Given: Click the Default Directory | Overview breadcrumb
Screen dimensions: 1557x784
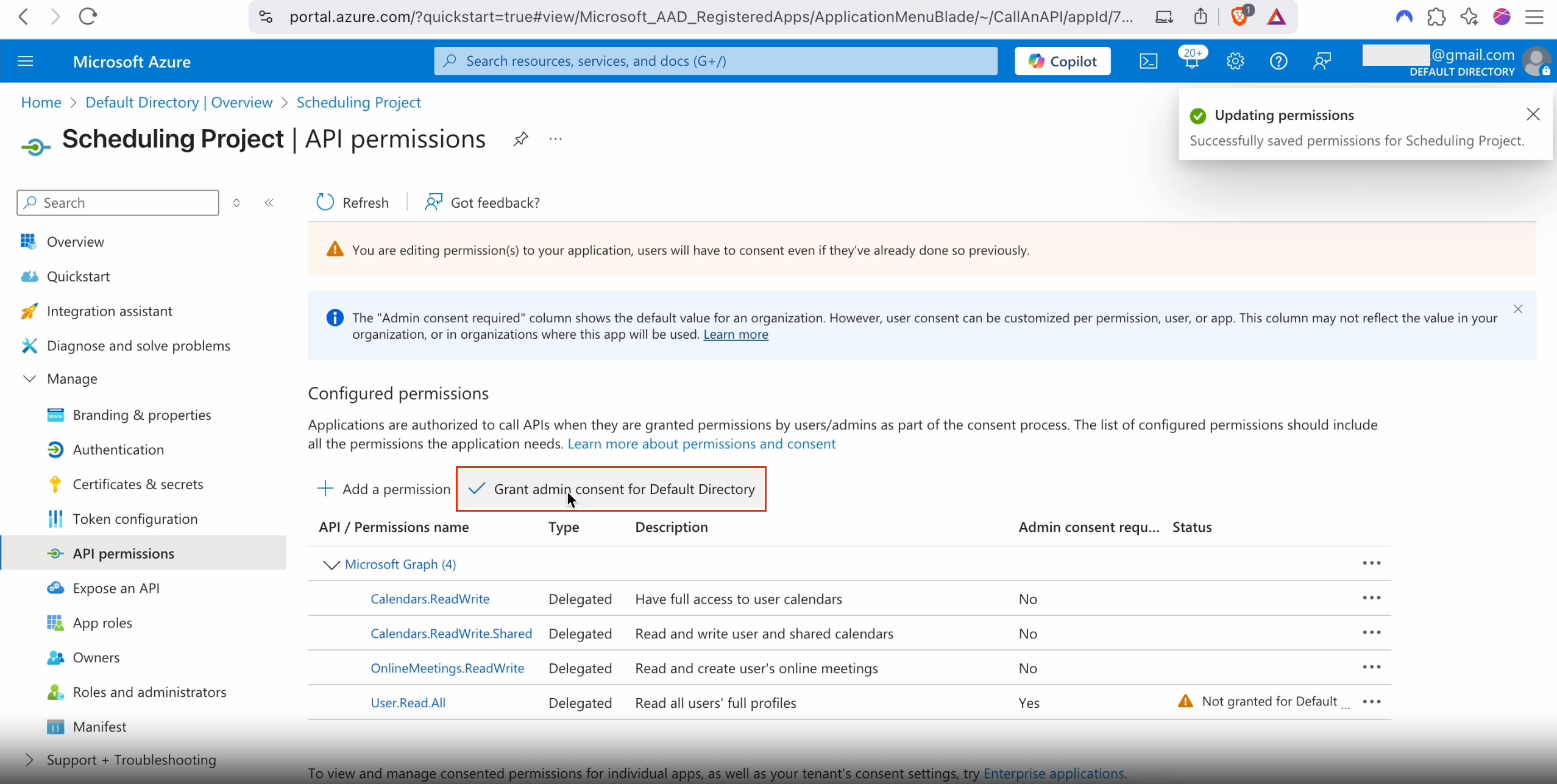Looking at the screenshot, I should 179,102.
